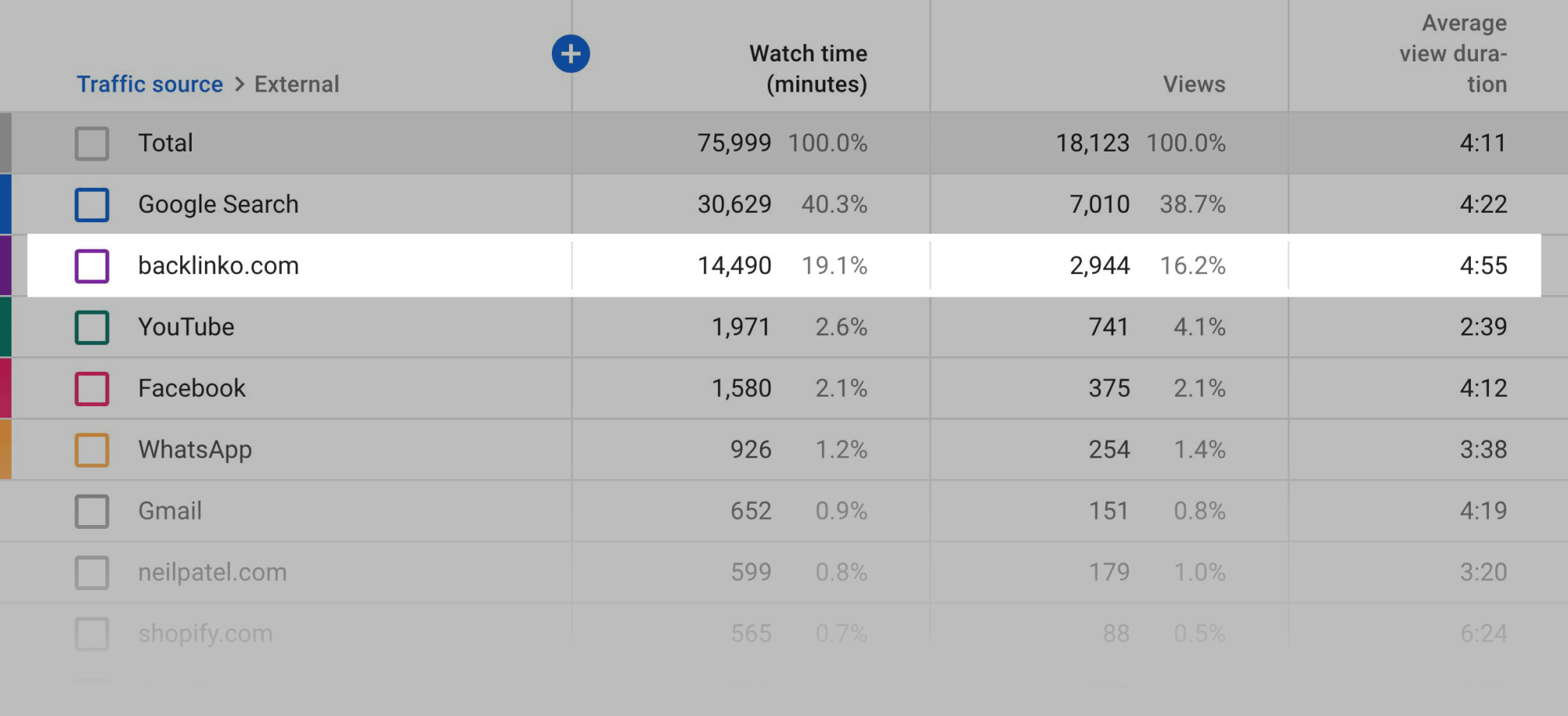Select the Gmail row checkbox
Viewport: 1568px width, 716px height.
coord(92,511)
